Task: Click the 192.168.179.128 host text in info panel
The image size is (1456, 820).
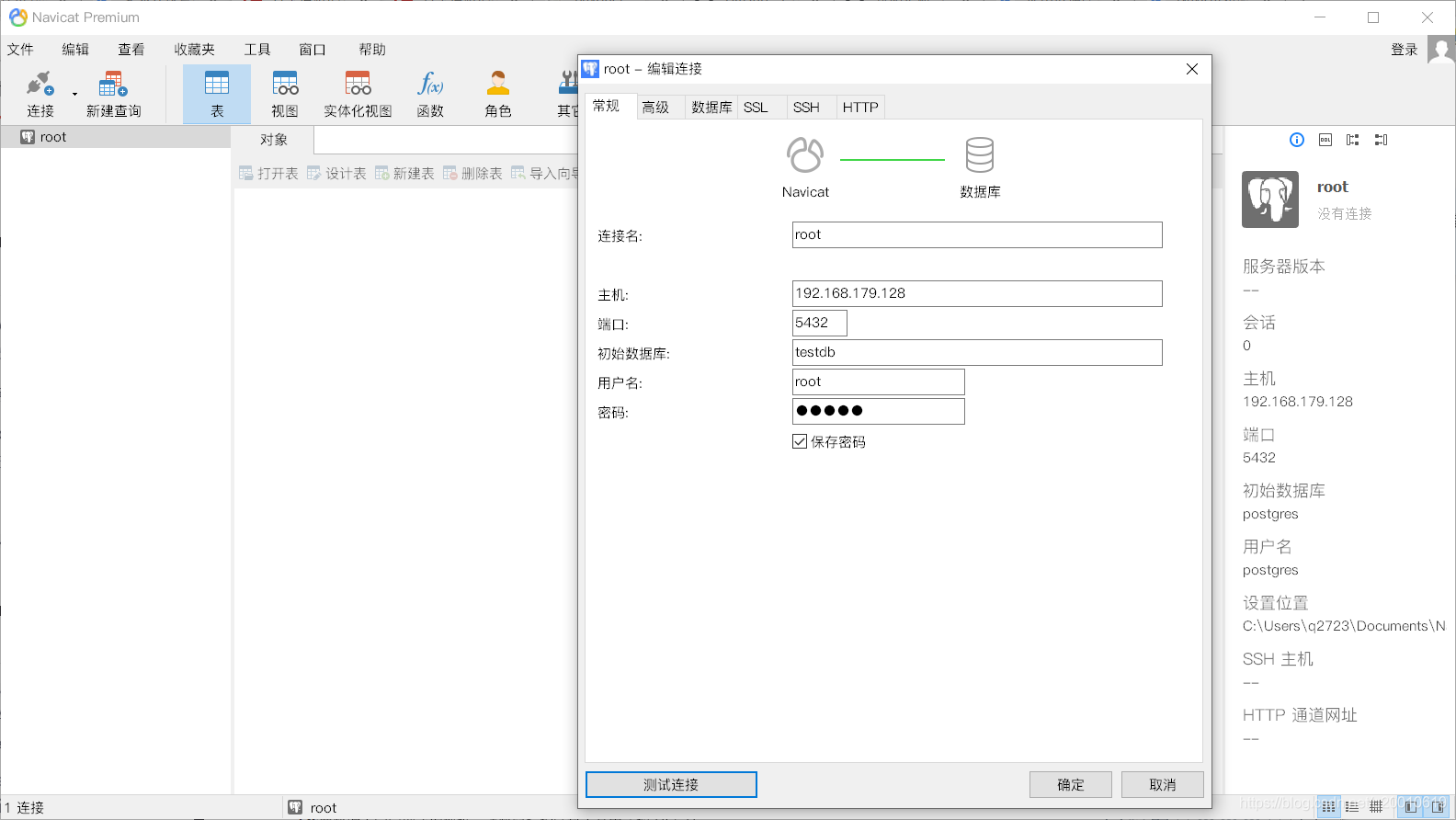Action: click(x=1298, y=402)
